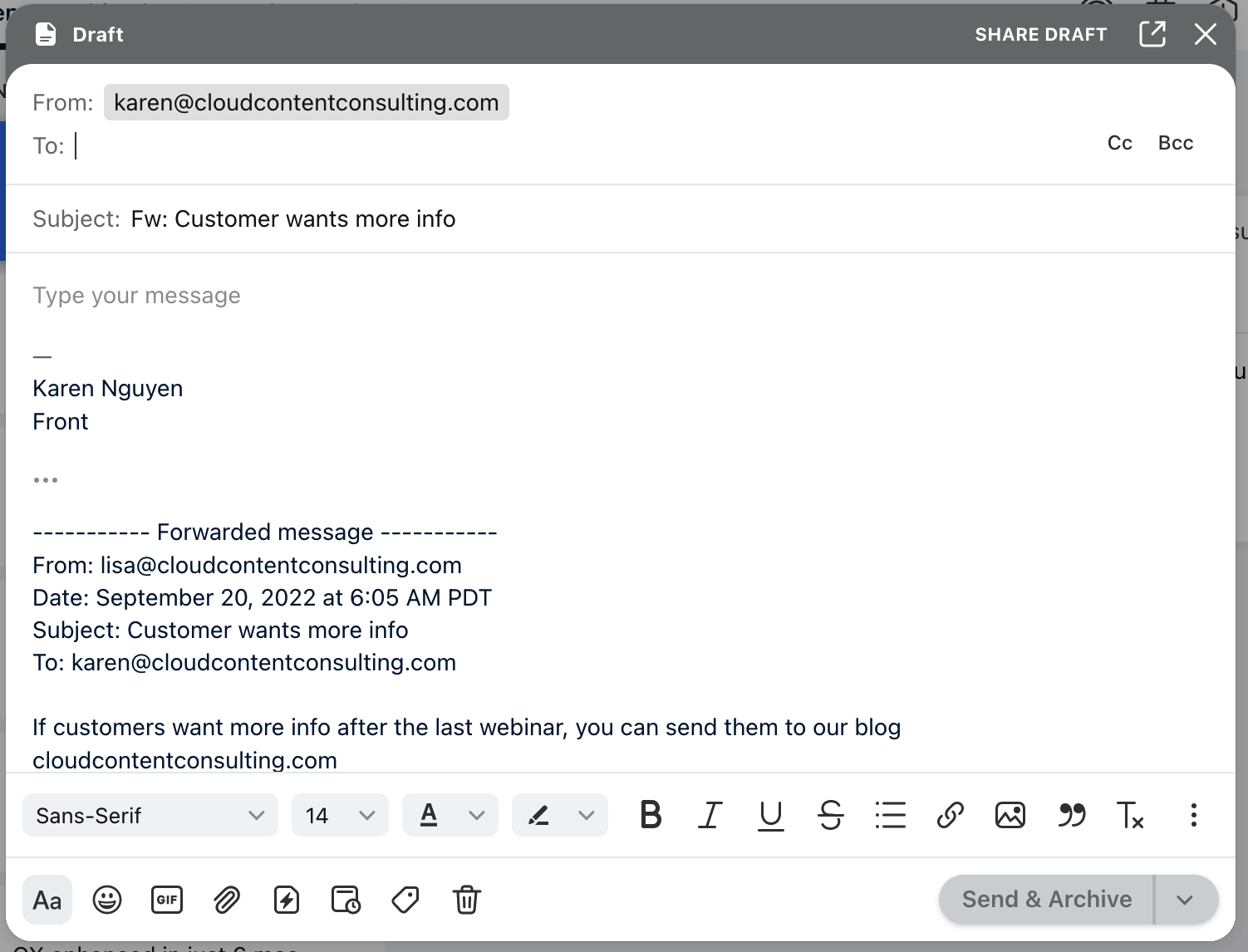Pop out the draft composer
The image size is (1248, 952).
coord(1152,34)
